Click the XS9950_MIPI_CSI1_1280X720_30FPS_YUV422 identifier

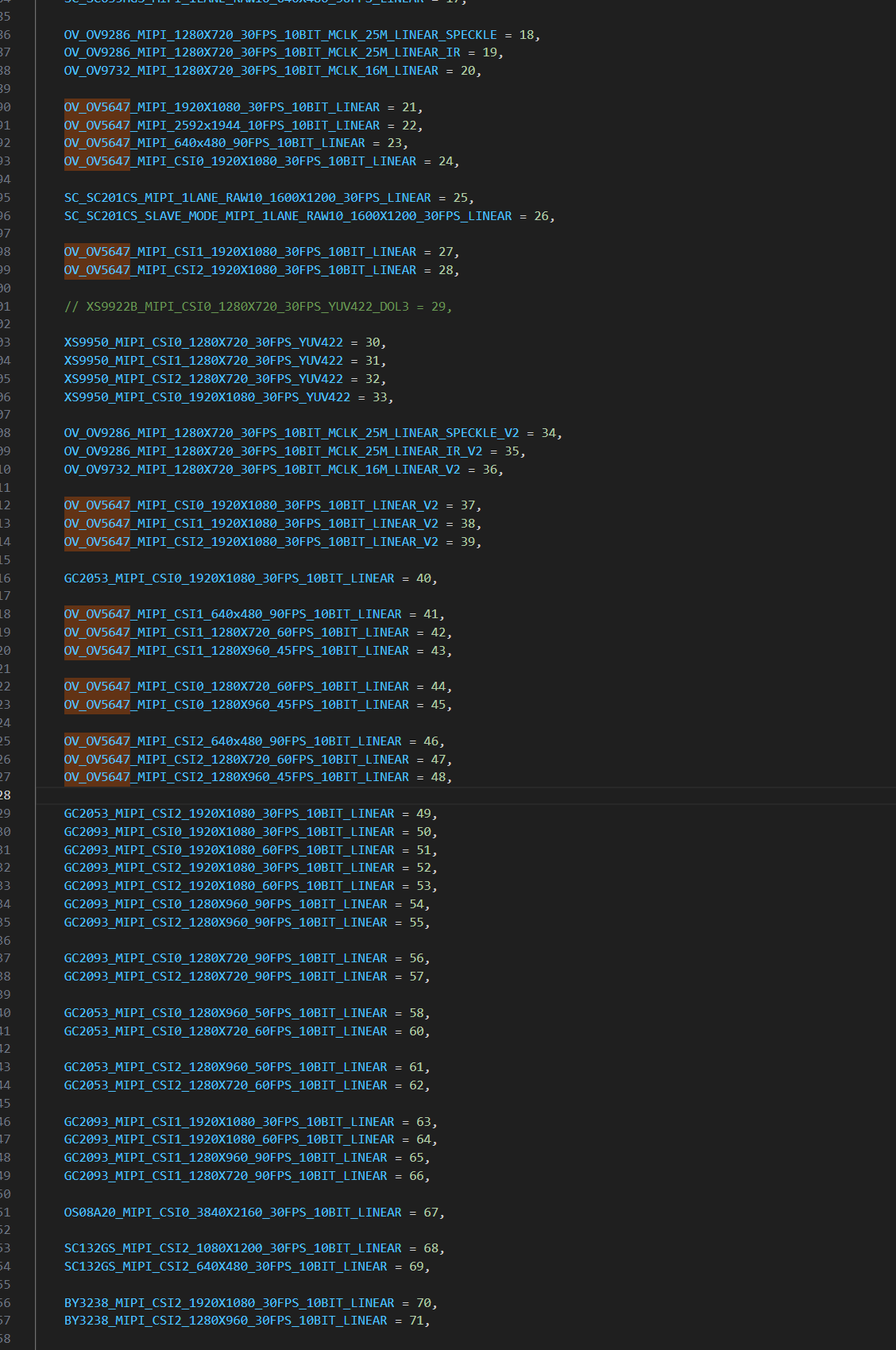(x=203, y=361)
